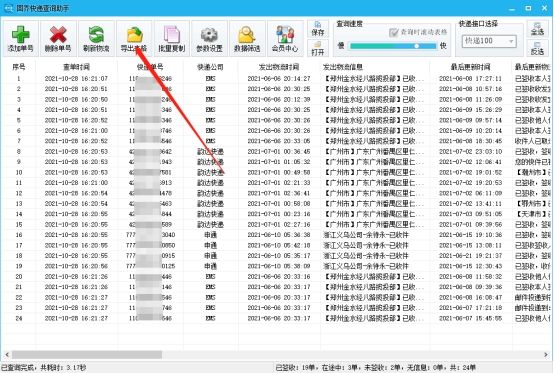
Task: Click the EMS cell in row 3
Action: coord(211,100)
